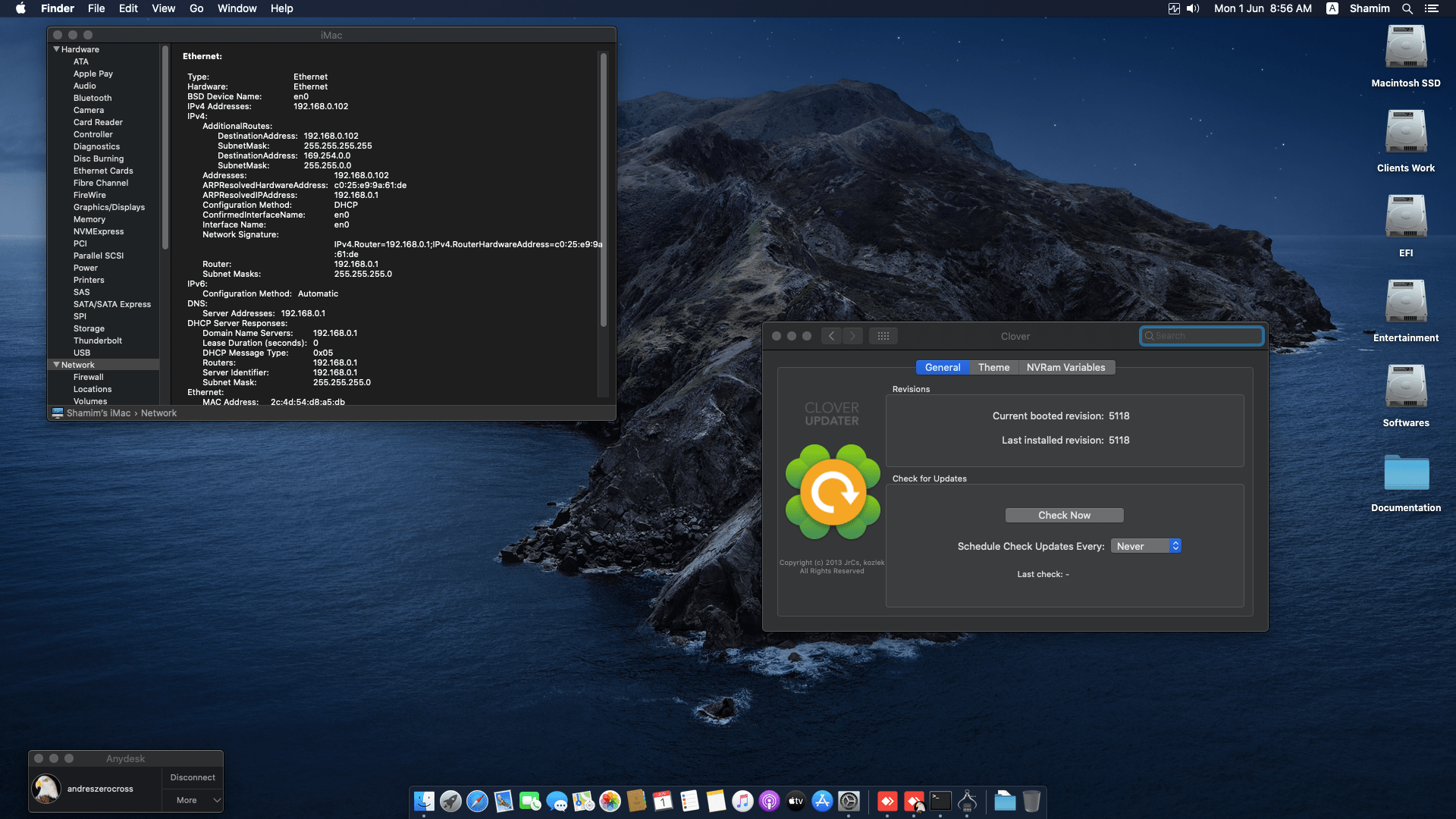Open App Store from the dock
This screenshot has width=1456, height=819.
coord(822,801)
